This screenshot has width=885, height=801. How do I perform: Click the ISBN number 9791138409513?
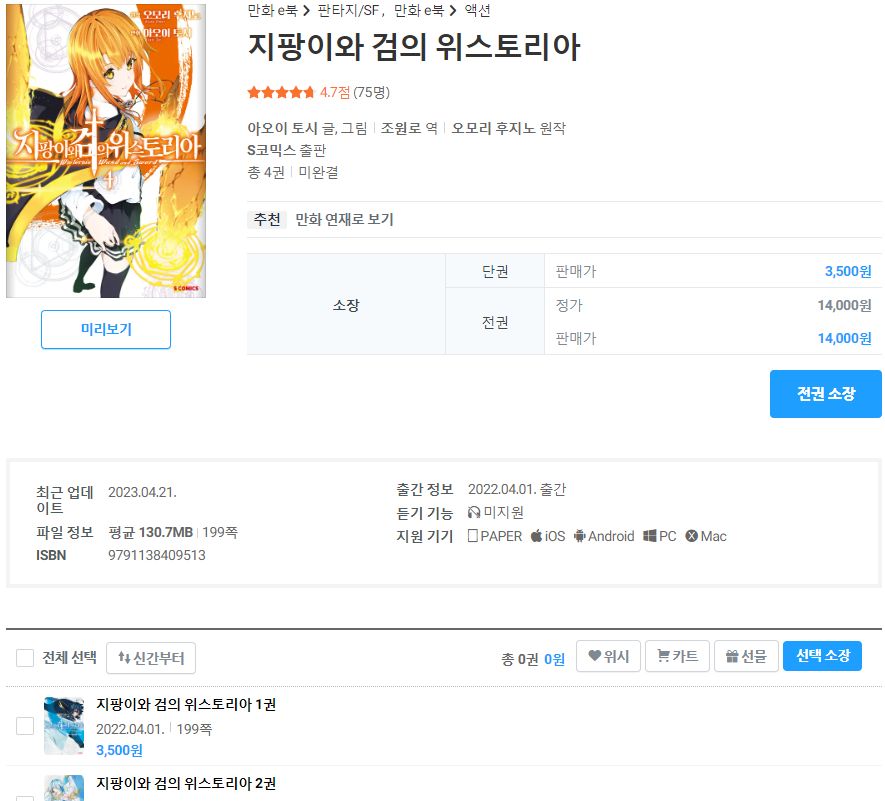tap(157, 555)
